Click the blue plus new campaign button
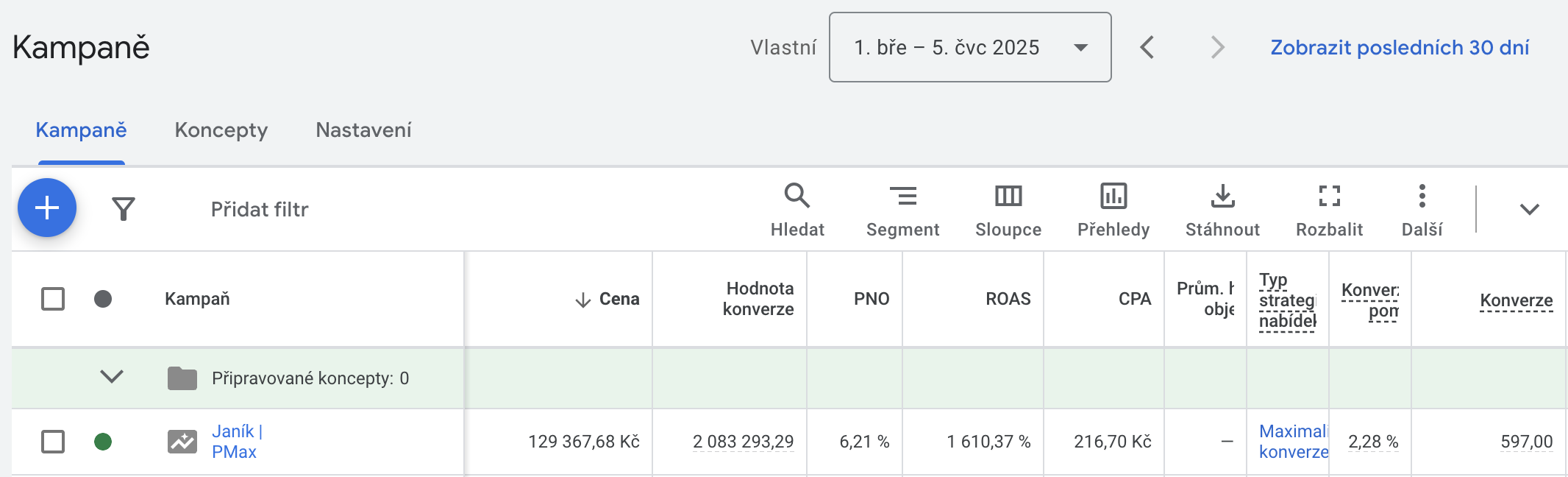 [47, 208]
